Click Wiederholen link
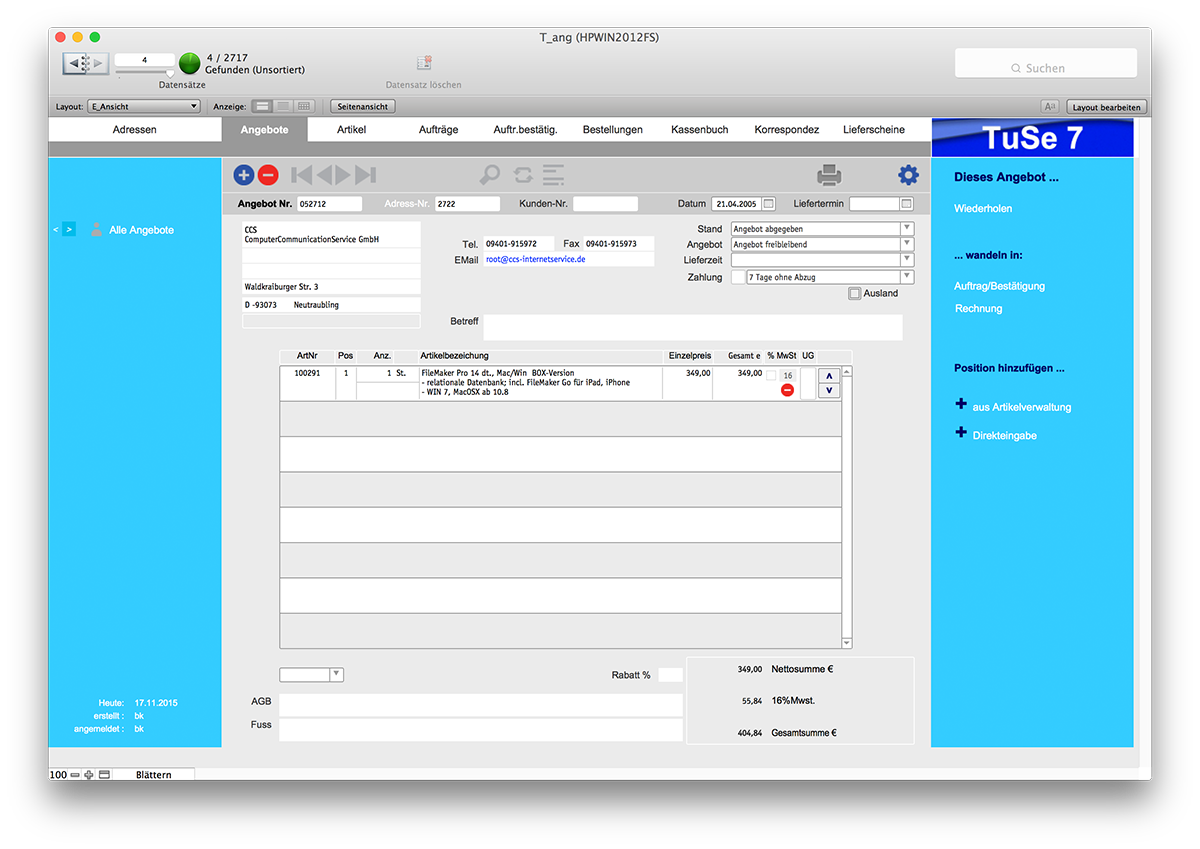Image resolution: width=1200 pixels, height=849 pixels. tap(983, 209)
